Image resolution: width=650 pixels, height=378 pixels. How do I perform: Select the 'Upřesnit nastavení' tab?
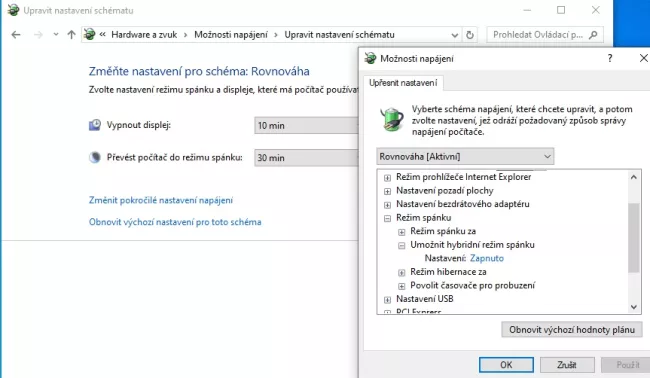(x=403, y=83)
